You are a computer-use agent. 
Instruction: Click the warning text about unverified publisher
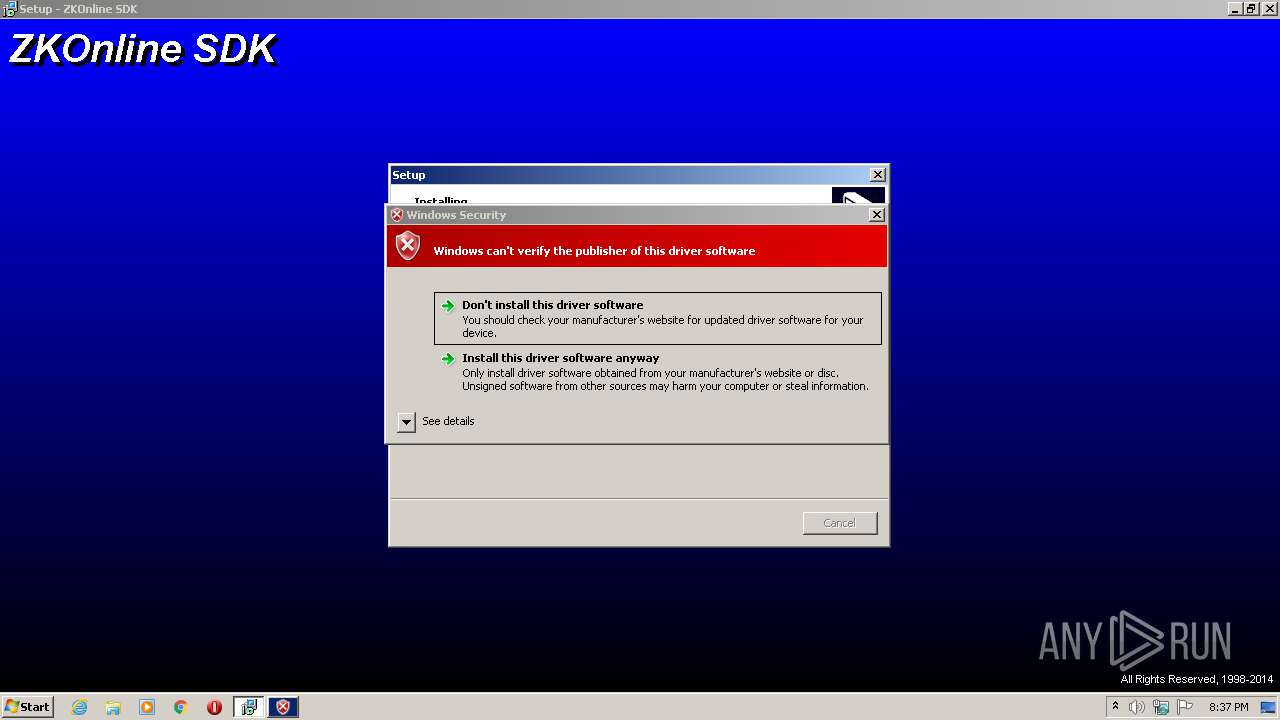pyautogui.click(x=594, y=251)
